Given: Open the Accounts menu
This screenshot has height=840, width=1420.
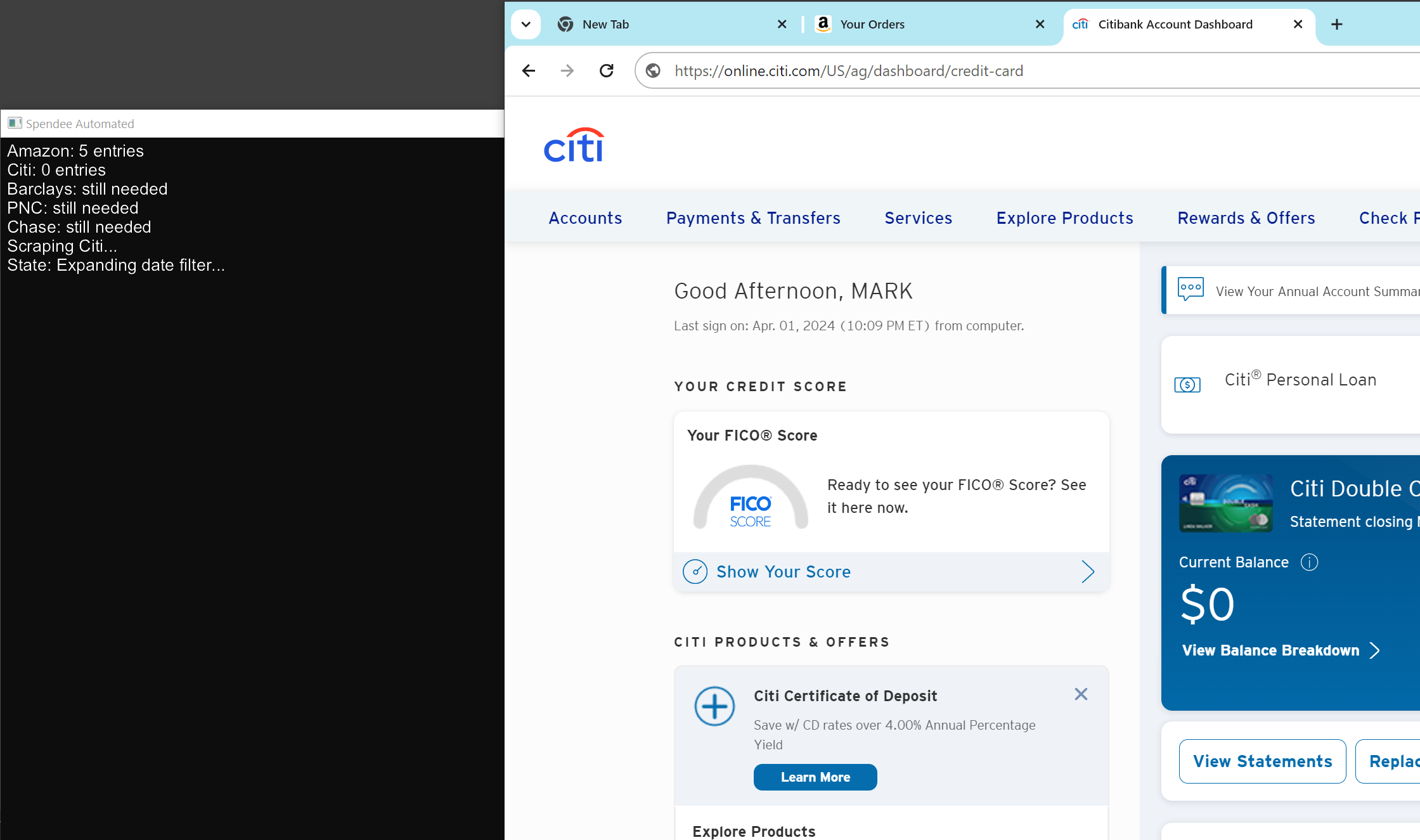Looking at the screenshot, I should 585,218.
